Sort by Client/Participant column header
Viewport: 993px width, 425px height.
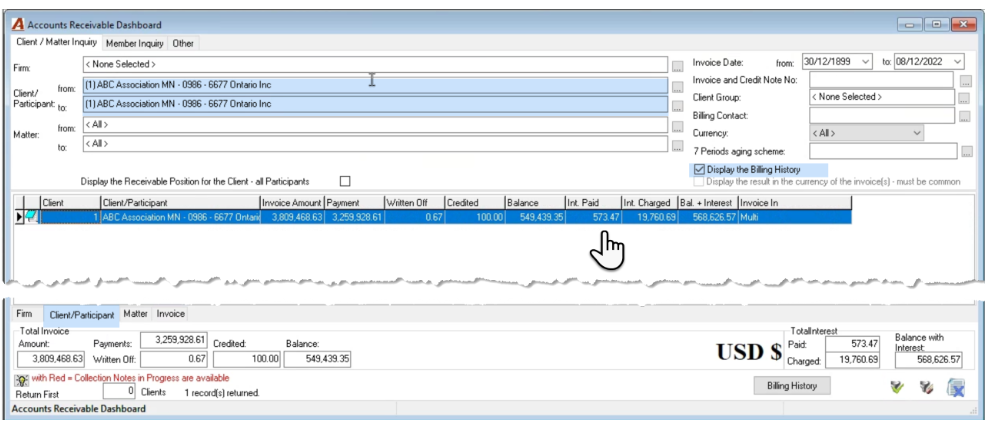pos(180,203)
